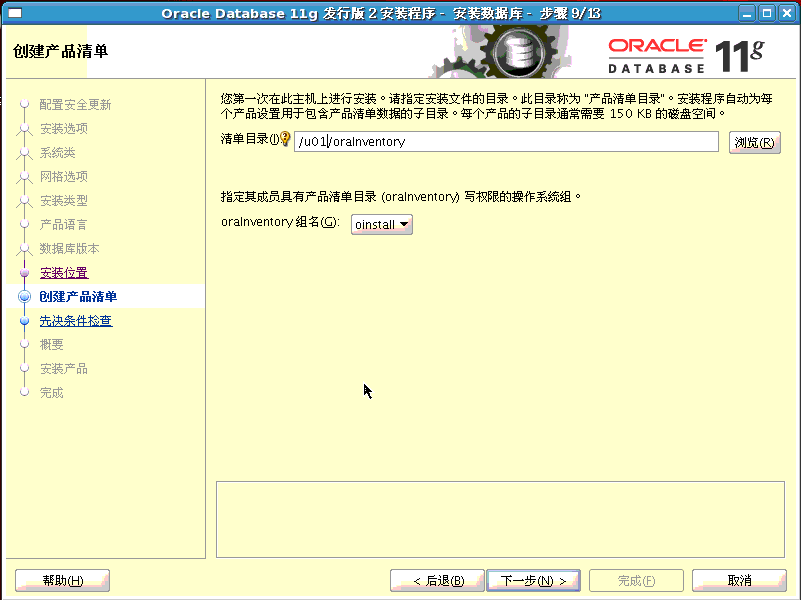Click the oraInventory 组名(G) label

[280, 222]
